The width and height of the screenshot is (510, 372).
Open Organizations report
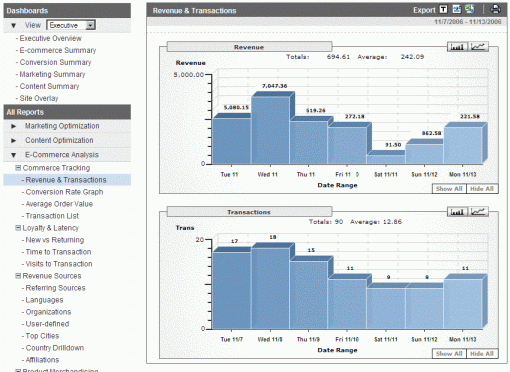click(x=48, y=312)
